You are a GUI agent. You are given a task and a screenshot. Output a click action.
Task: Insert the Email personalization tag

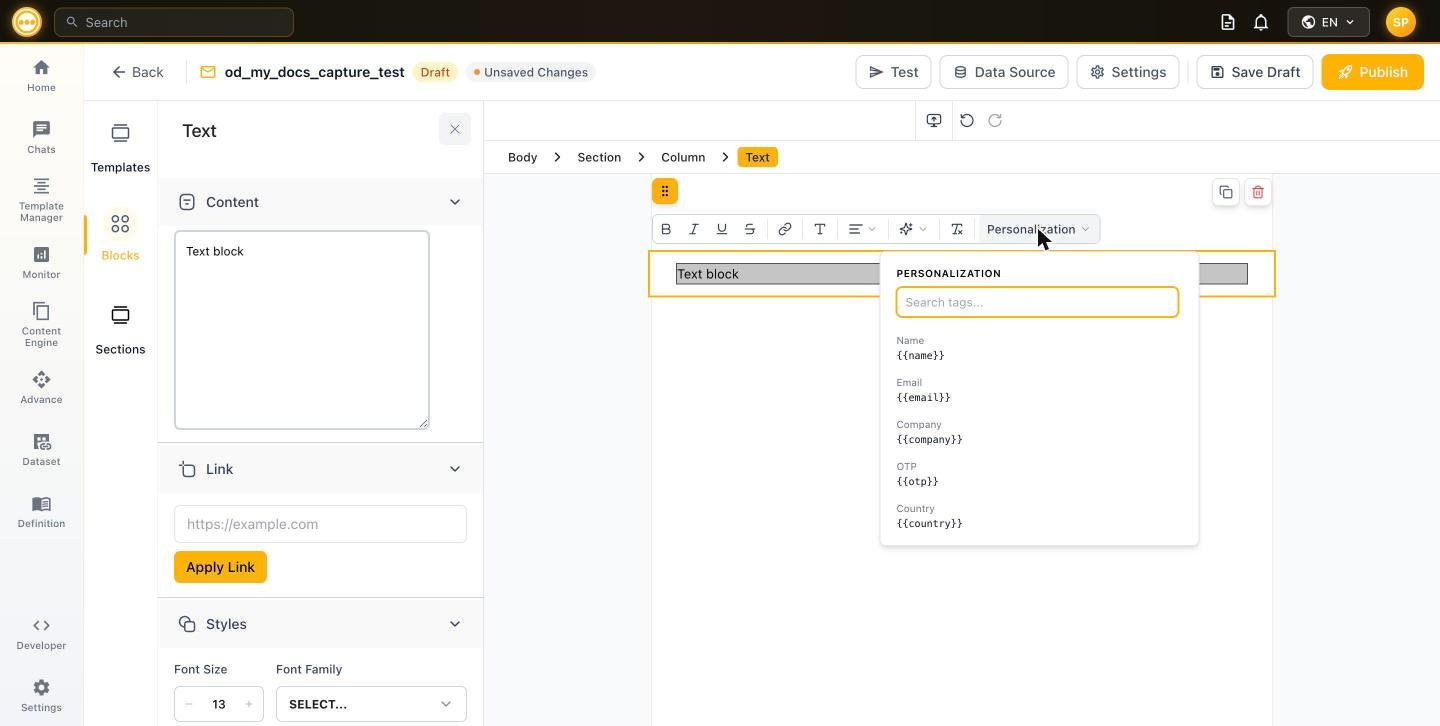1039,390
